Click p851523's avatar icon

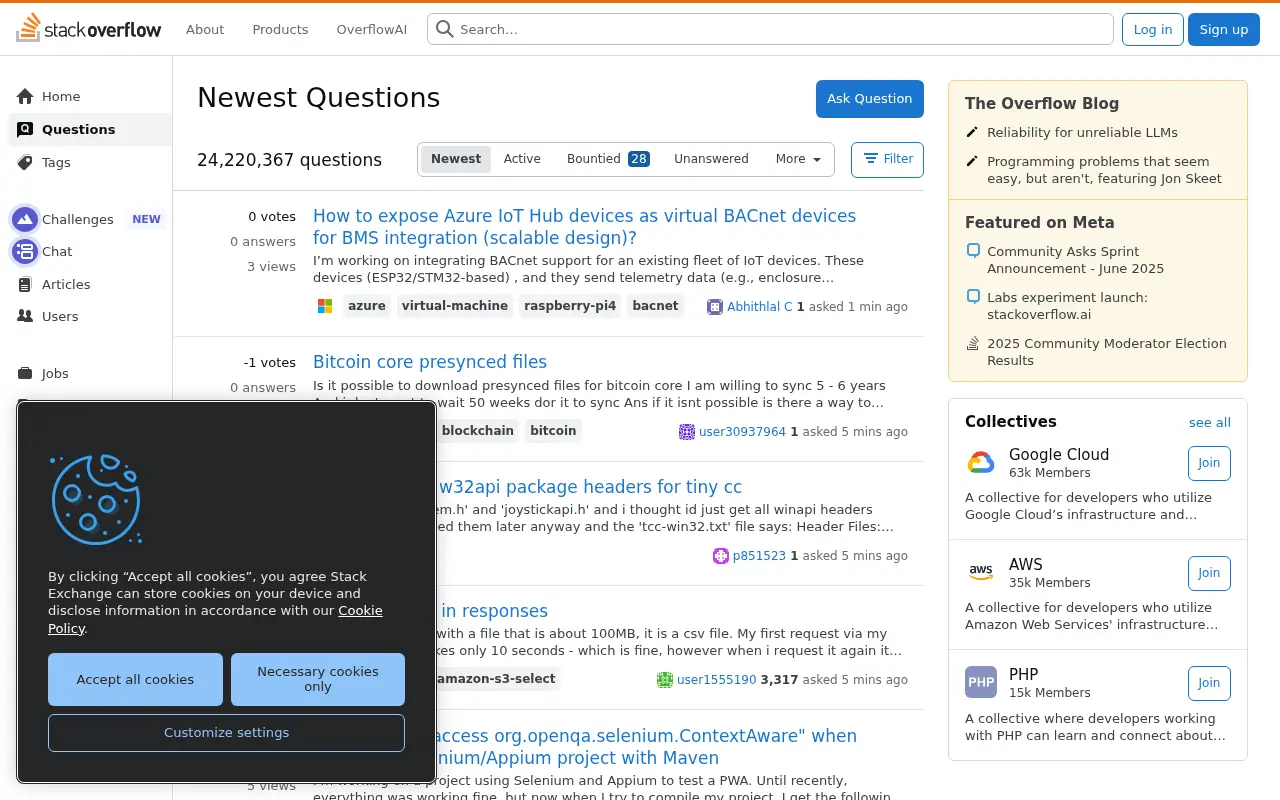pos(721,556)
